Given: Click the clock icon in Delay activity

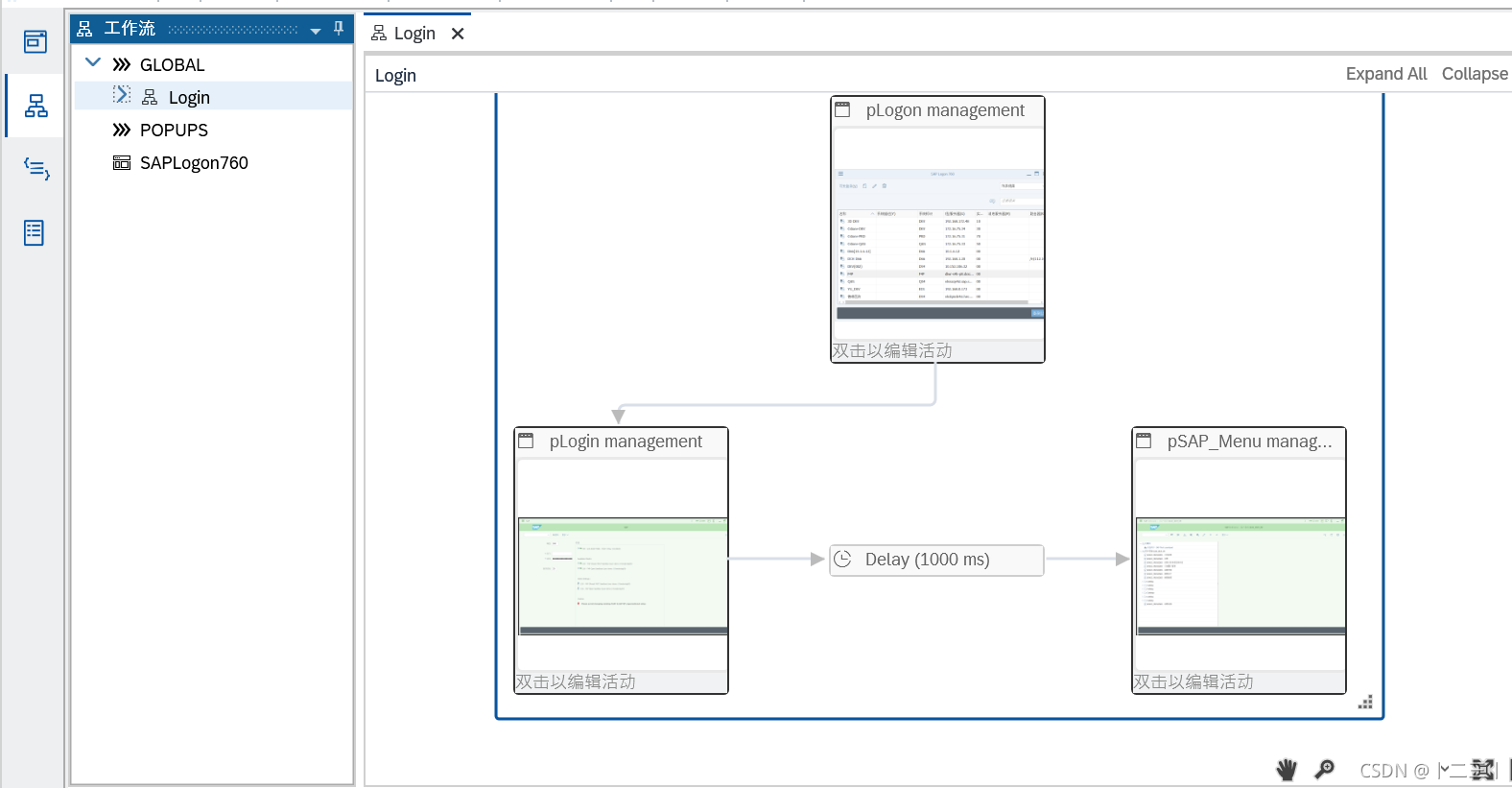Looking at the screenshot, I should [x=843, y=559].
